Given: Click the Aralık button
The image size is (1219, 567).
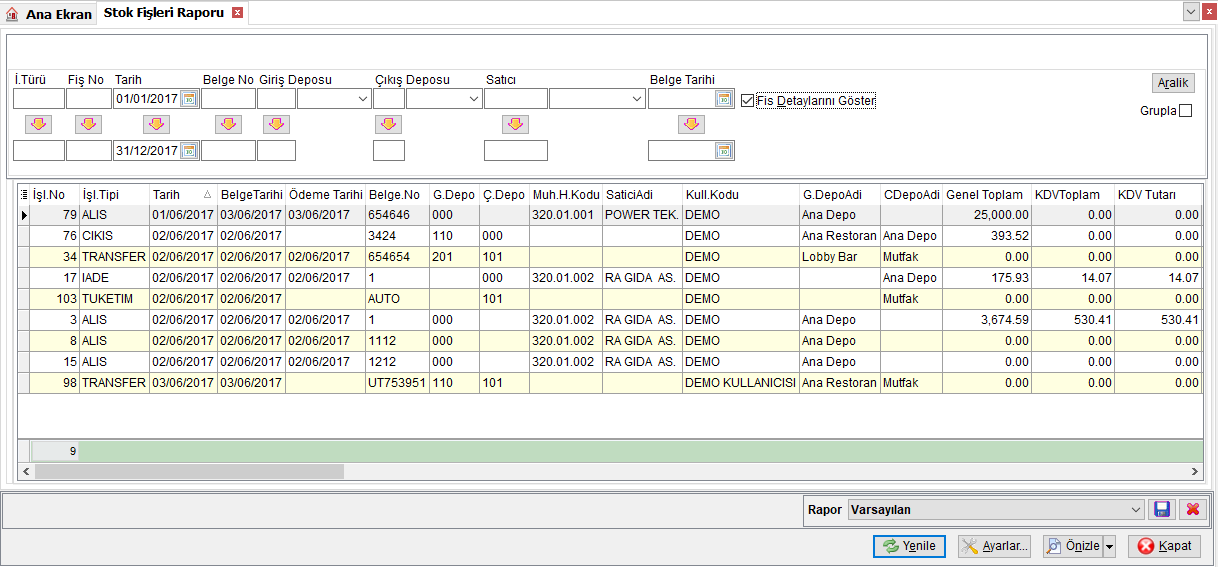Looking at the screenshot, I should tap(1172, 83).
